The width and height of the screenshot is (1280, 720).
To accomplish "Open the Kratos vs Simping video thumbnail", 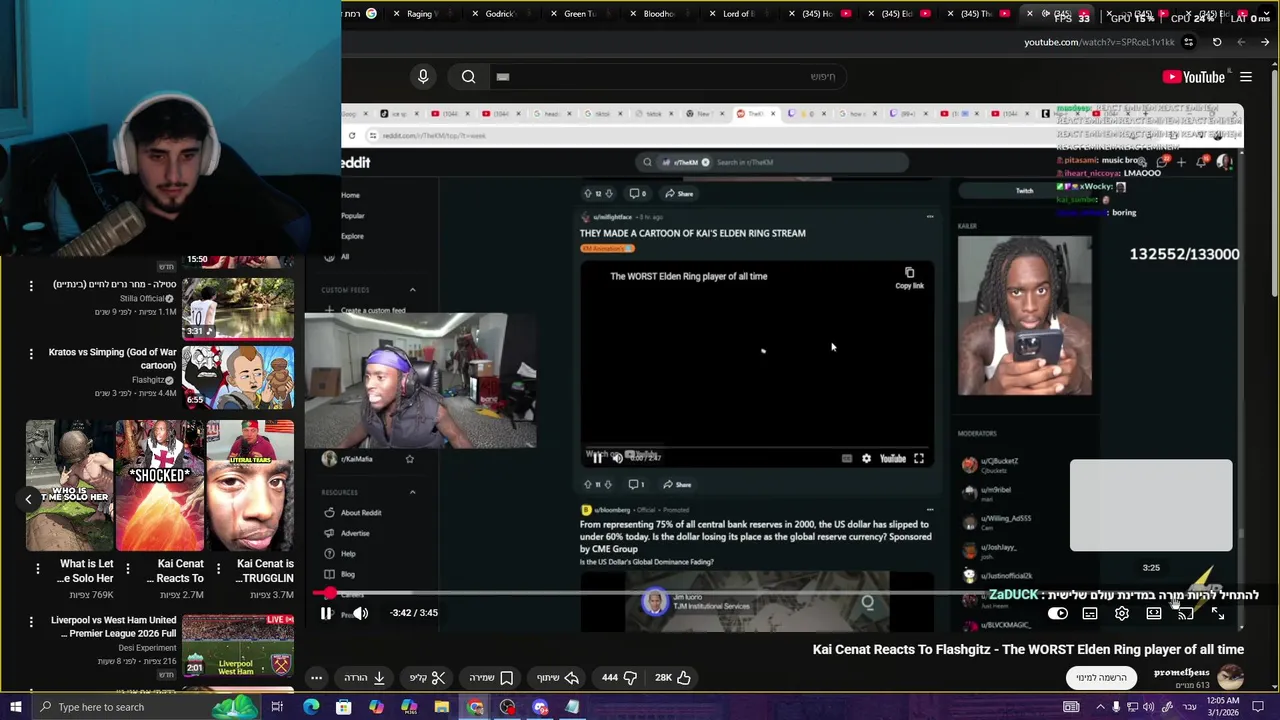I will pyautogui.click(x=238, y=377).
